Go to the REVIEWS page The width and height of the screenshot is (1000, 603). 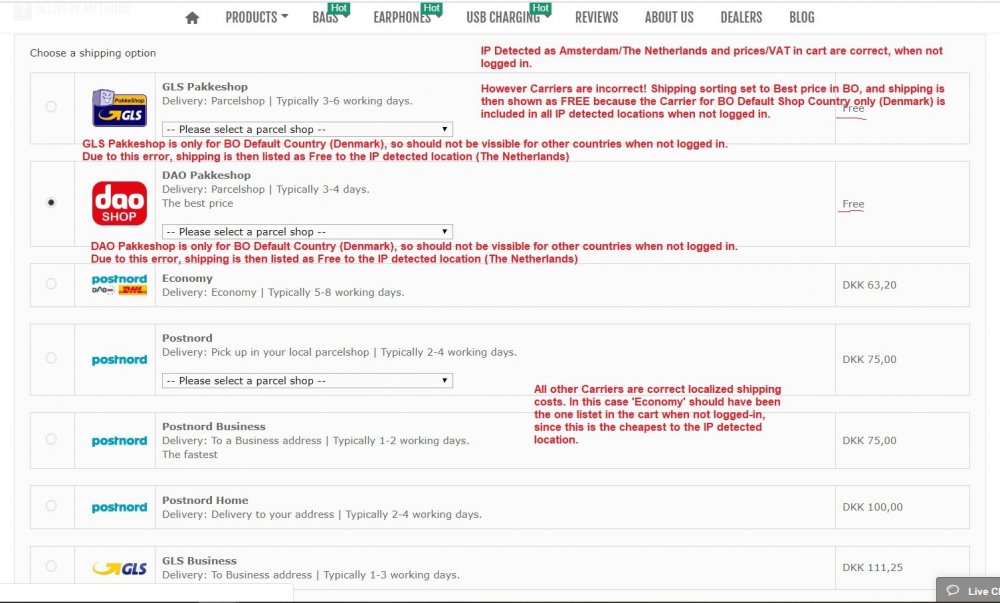pos(596,17)
